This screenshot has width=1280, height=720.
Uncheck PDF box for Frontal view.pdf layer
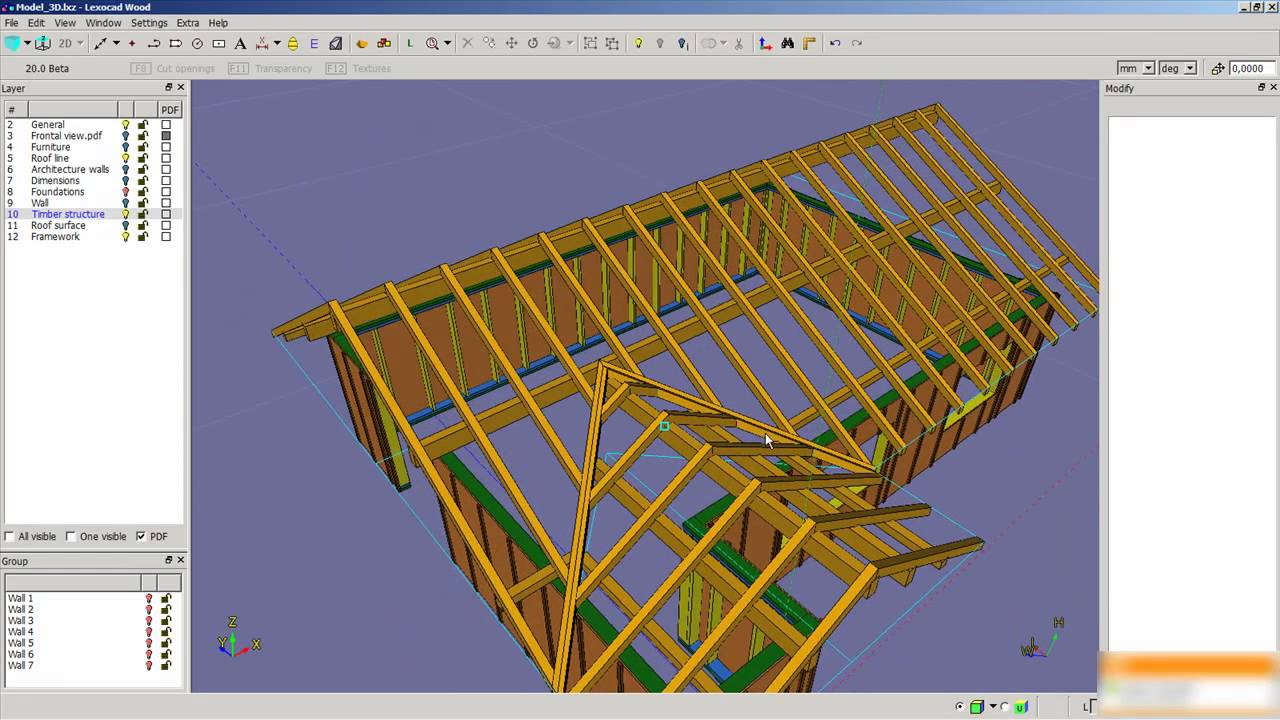coord(166,136)
